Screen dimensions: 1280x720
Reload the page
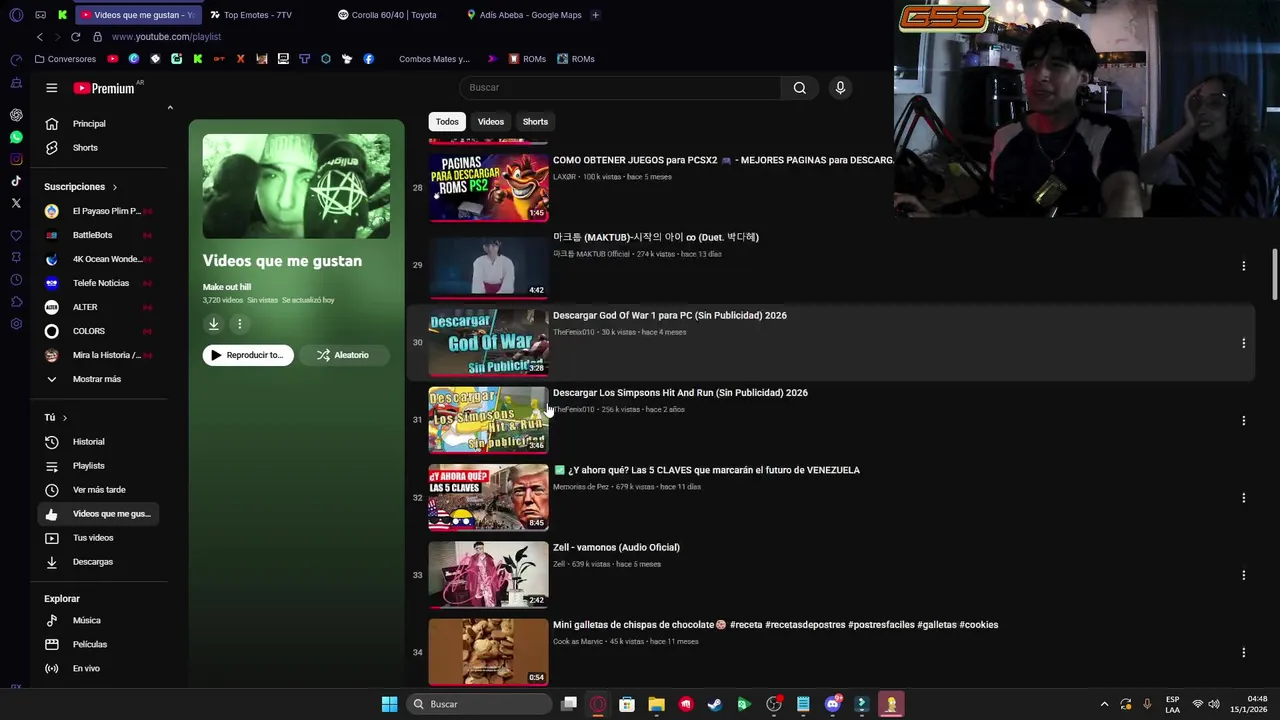point(75,37)
